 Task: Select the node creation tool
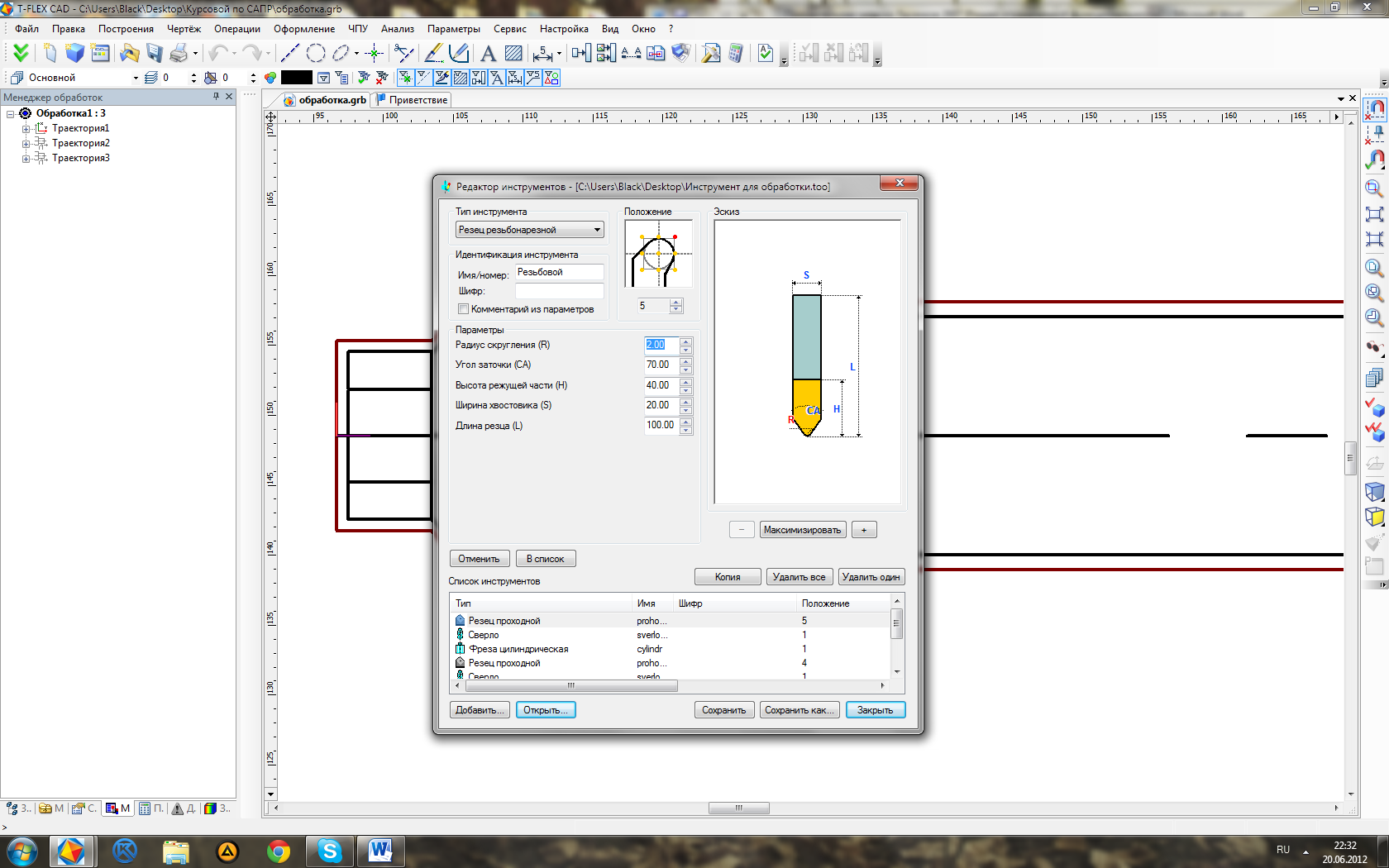point(374,53)
